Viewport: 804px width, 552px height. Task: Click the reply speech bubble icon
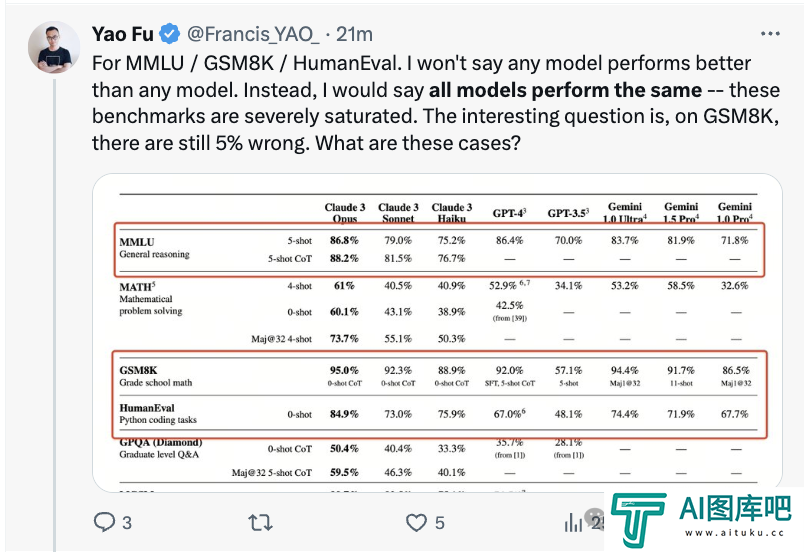coord(104,522)
